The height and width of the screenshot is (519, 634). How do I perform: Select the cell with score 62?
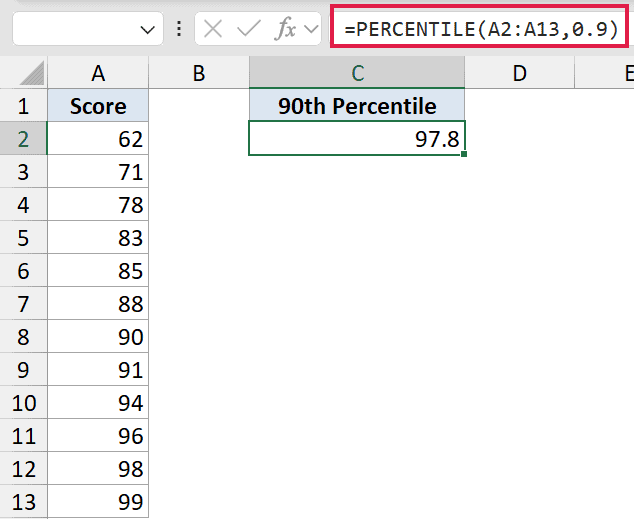pyautogui.click(x=98, y=139)
